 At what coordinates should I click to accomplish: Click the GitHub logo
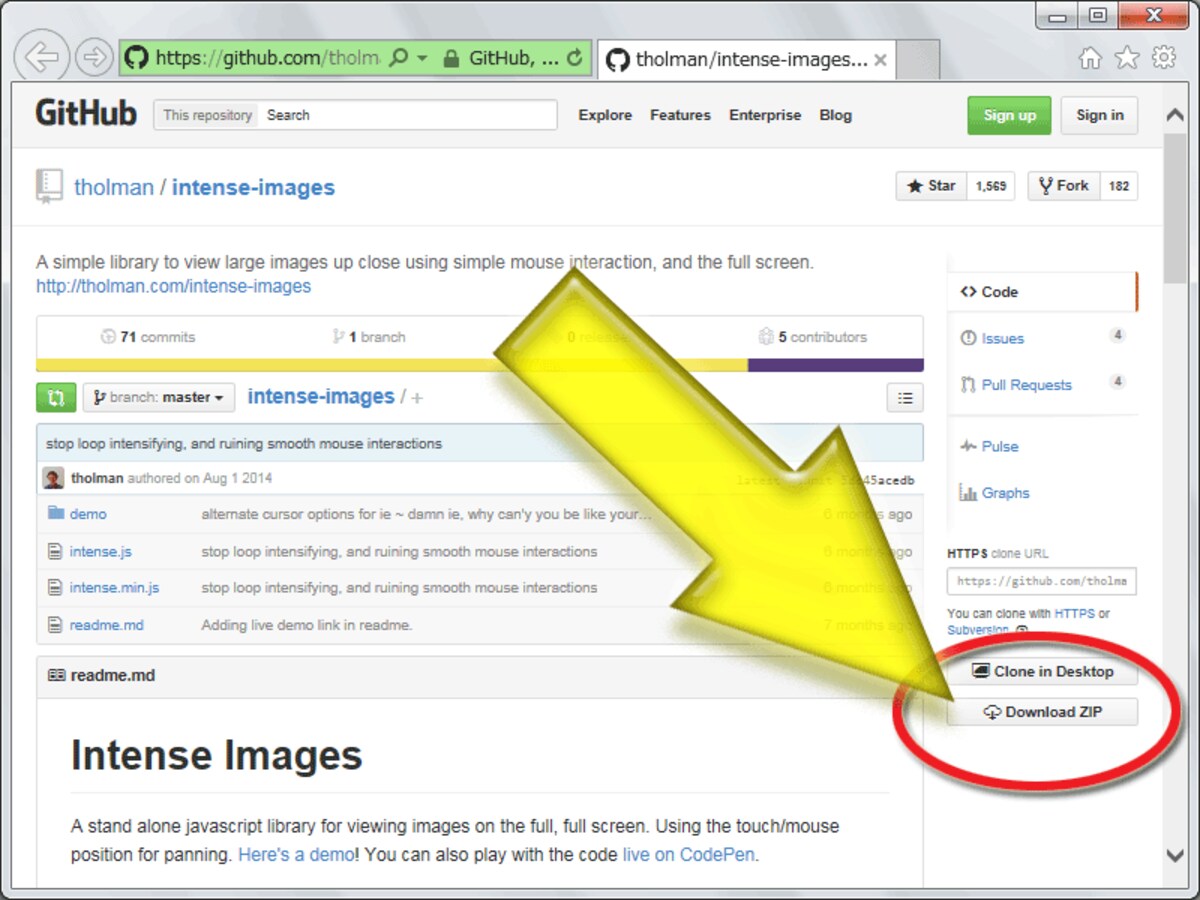tap(86, 114)
